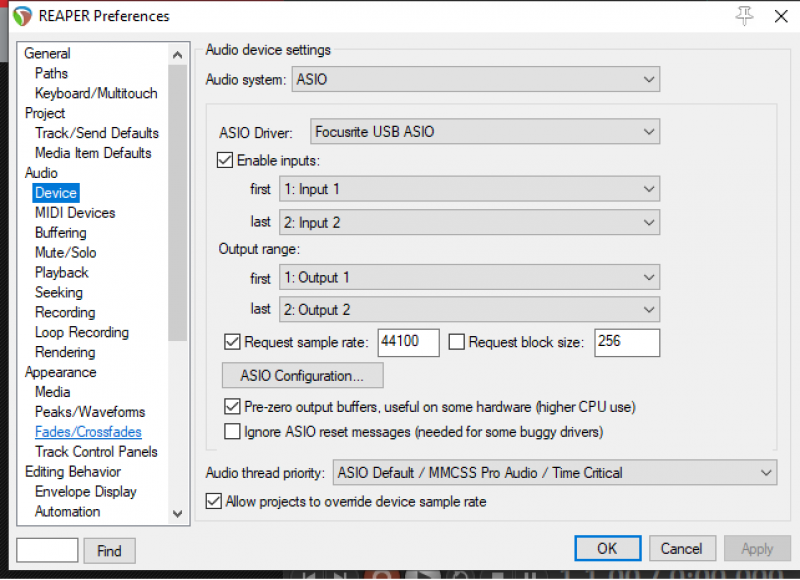Uncheck Request sample rate option
This screenshot has height=580, width=800.
click(233, 343)
